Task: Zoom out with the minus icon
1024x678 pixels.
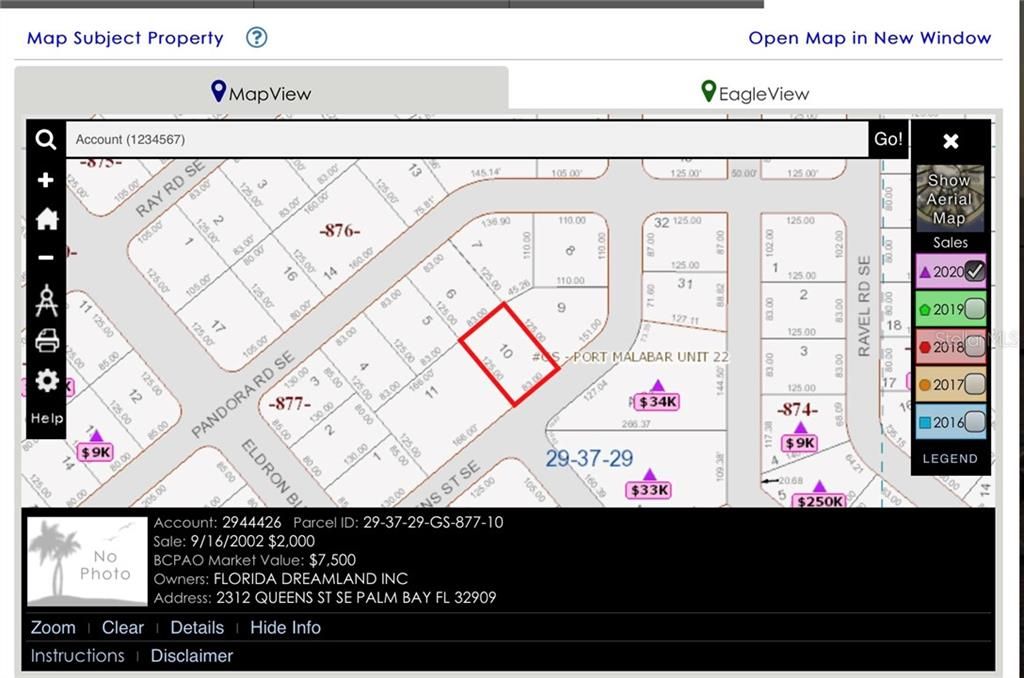Action: click(46, 258)
